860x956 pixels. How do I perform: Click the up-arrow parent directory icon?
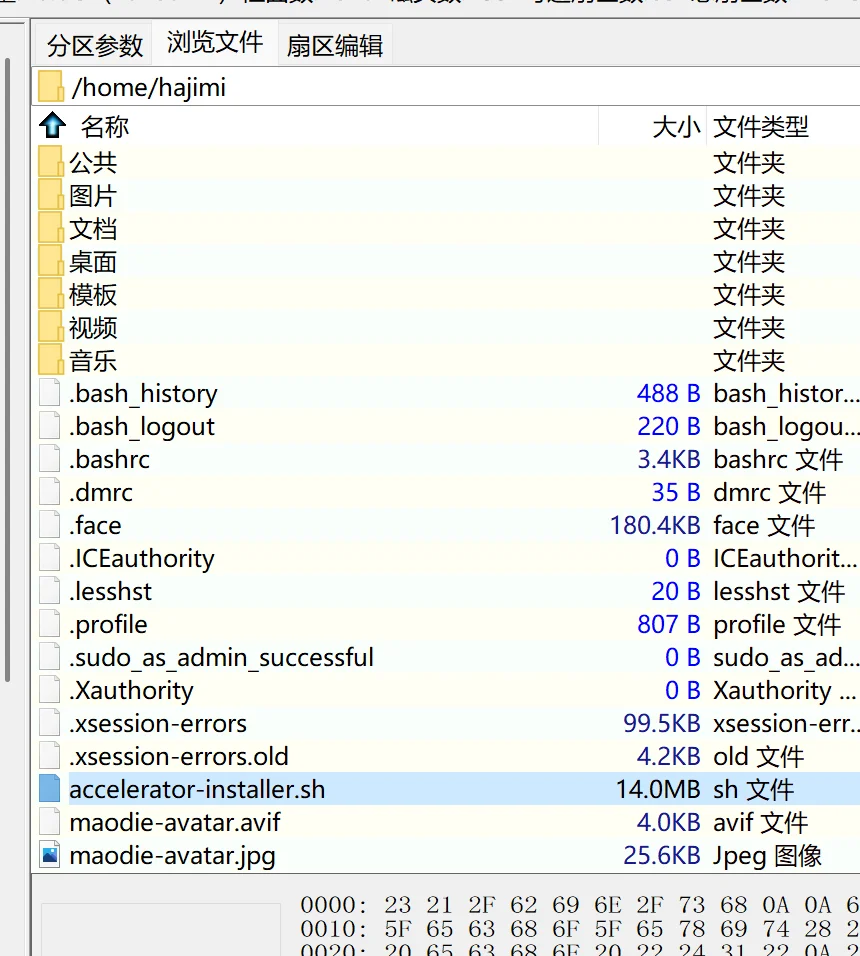click(52, 126)
